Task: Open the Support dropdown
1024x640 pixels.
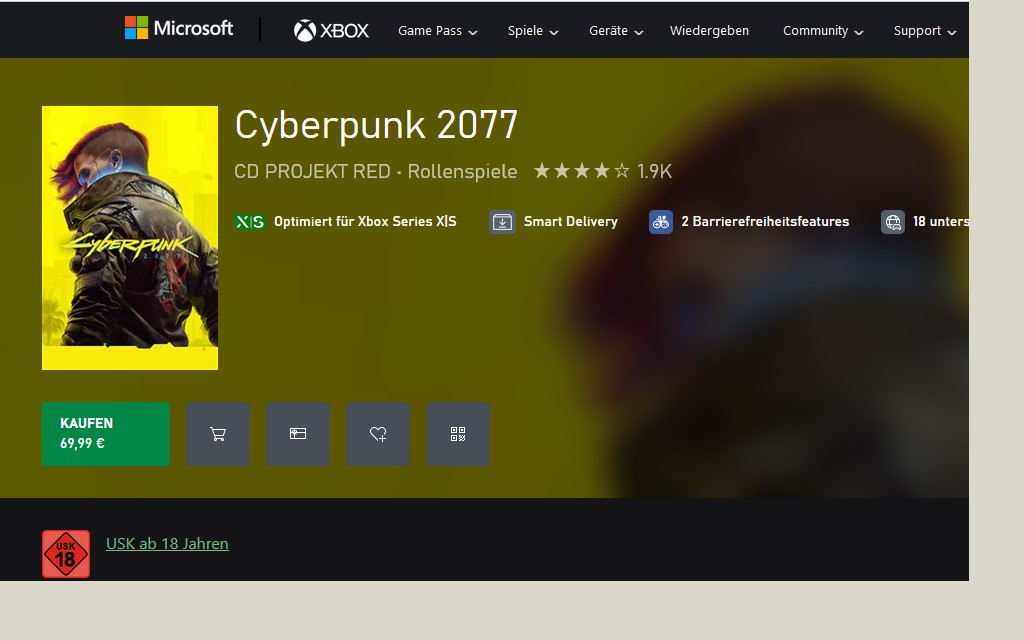Action: point(925,31)
